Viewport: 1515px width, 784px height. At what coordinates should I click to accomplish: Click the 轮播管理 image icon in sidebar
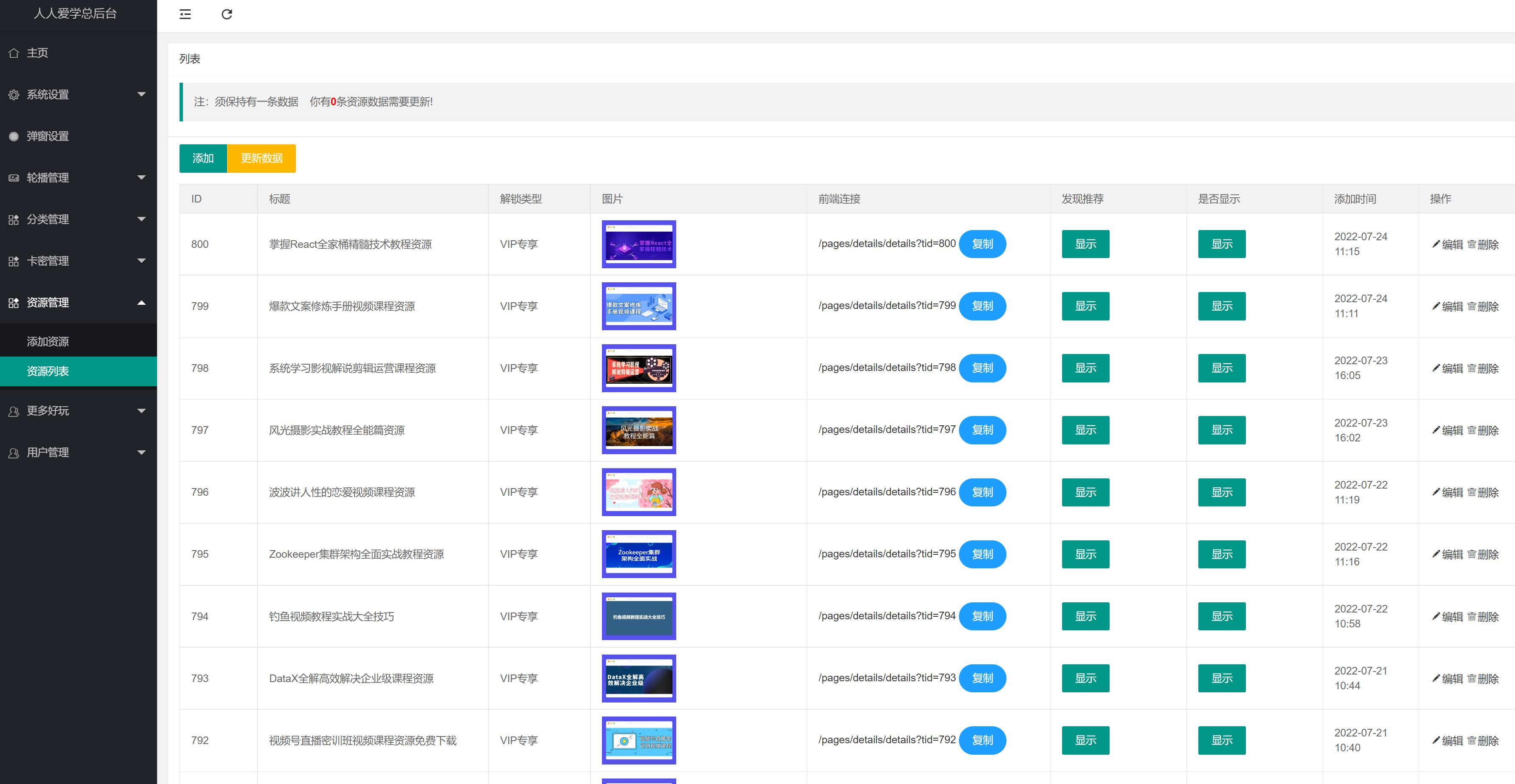[x=14, y=177]
